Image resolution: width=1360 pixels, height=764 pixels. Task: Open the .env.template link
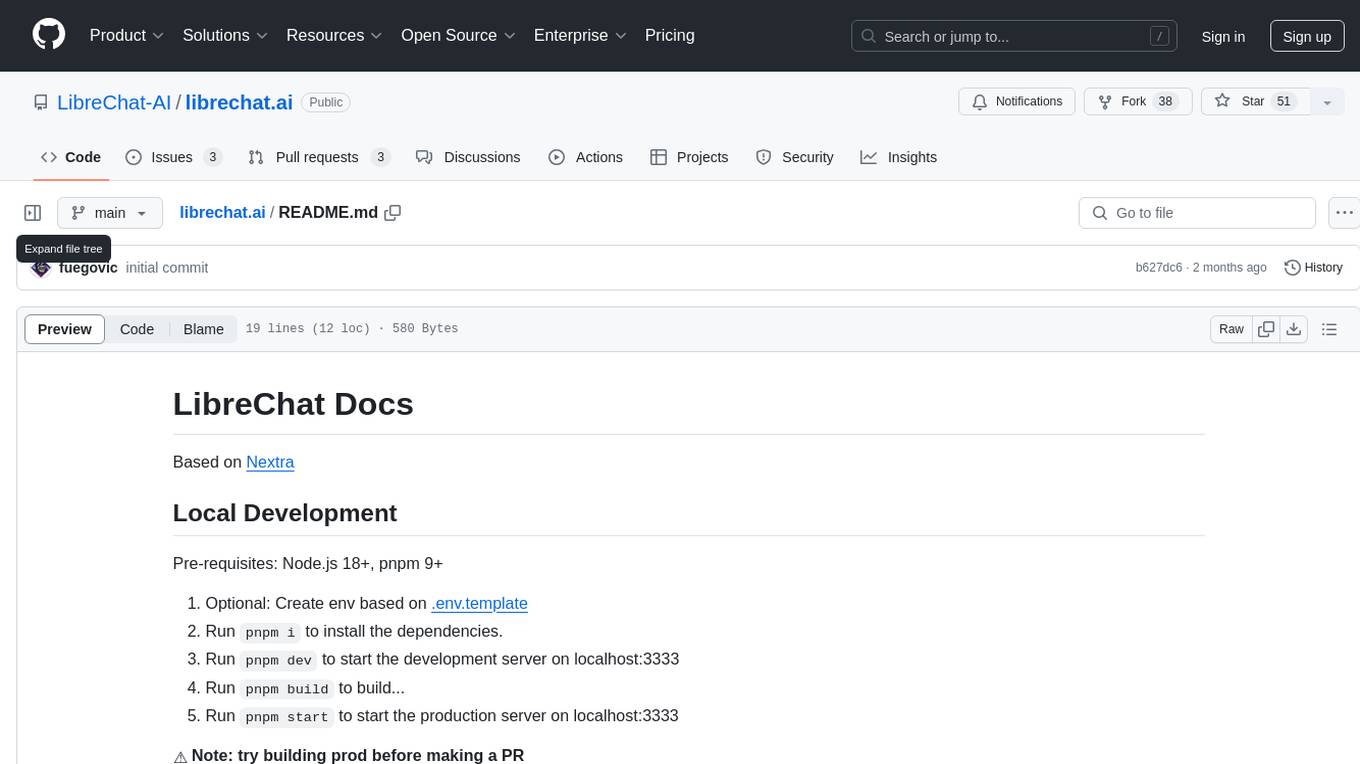click(x=480, y=603)
